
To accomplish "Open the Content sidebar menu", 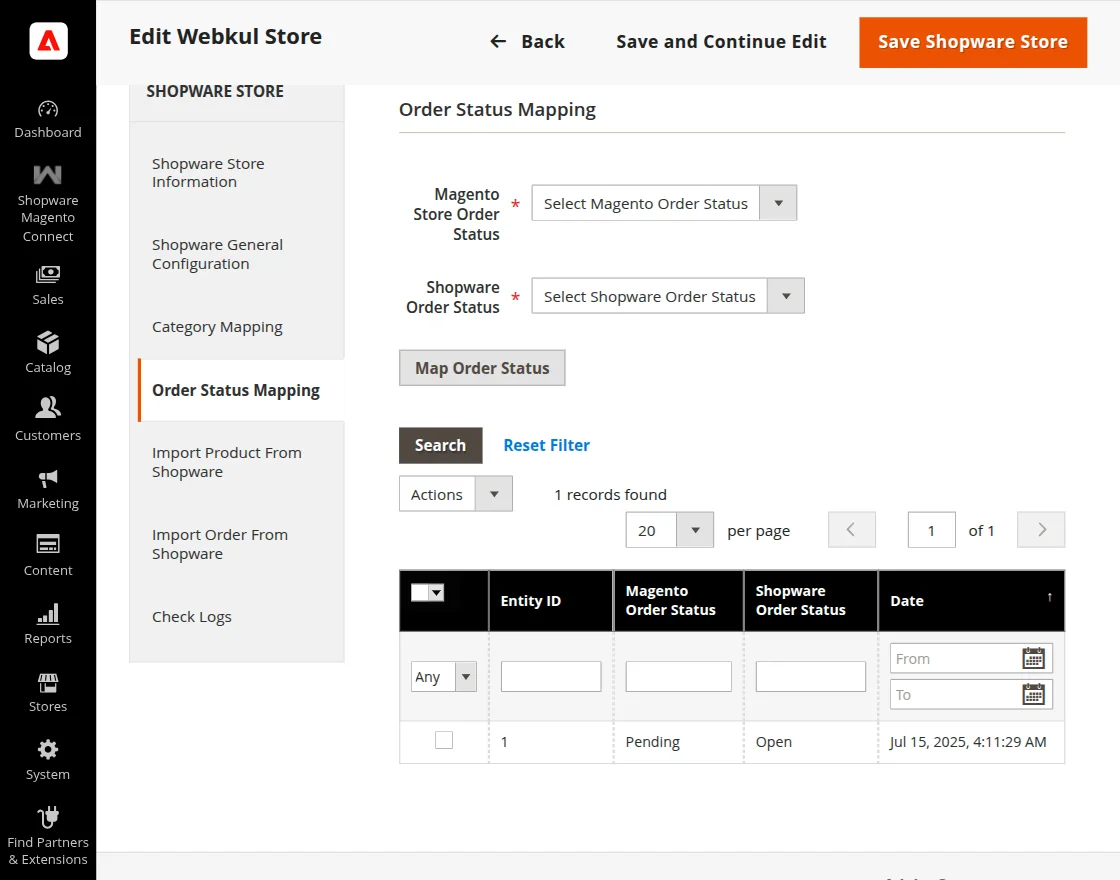I will coord(47,555).
